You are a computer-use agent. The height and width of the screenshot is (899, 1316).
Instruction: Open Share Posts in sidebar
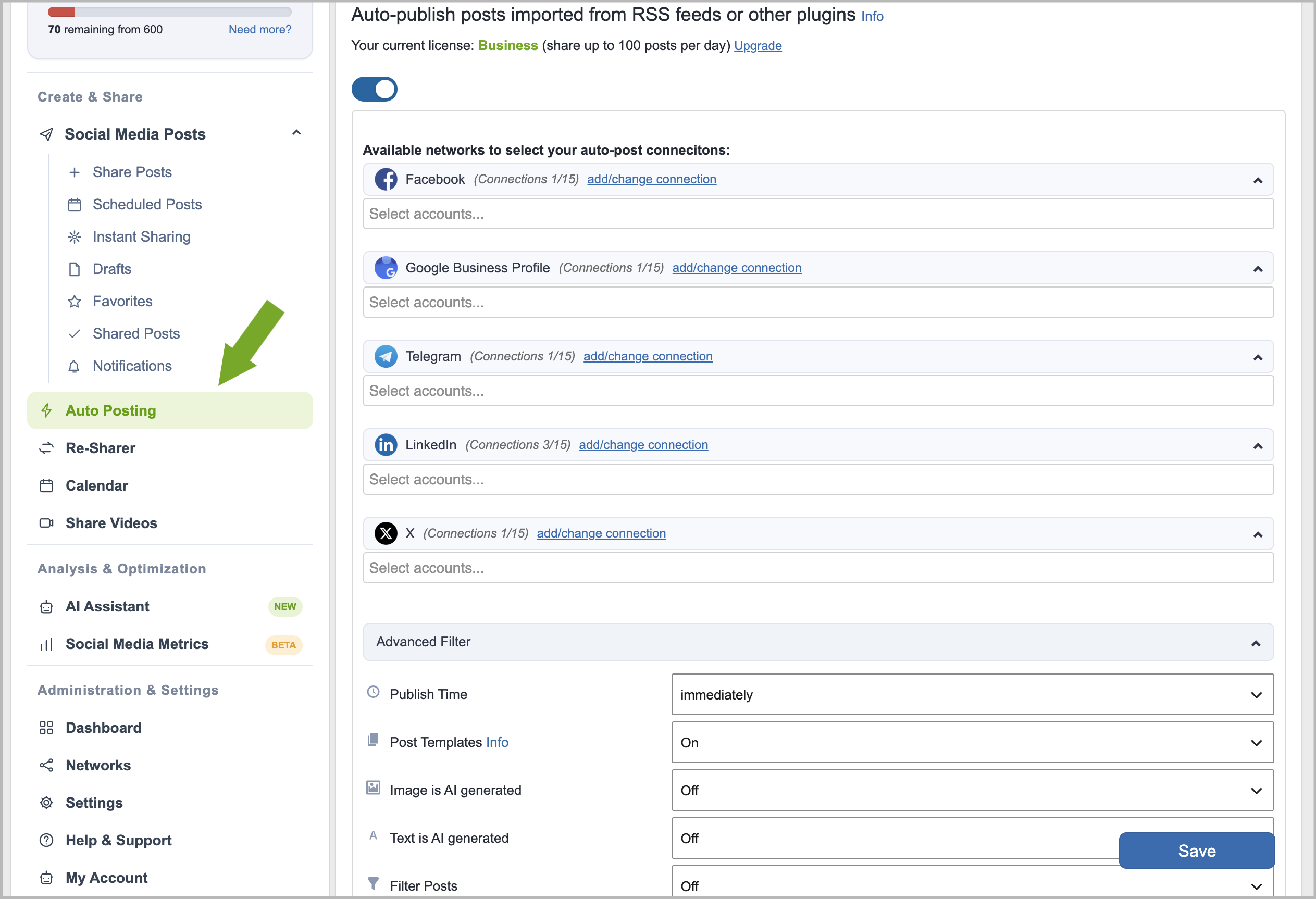coord(132,172)
